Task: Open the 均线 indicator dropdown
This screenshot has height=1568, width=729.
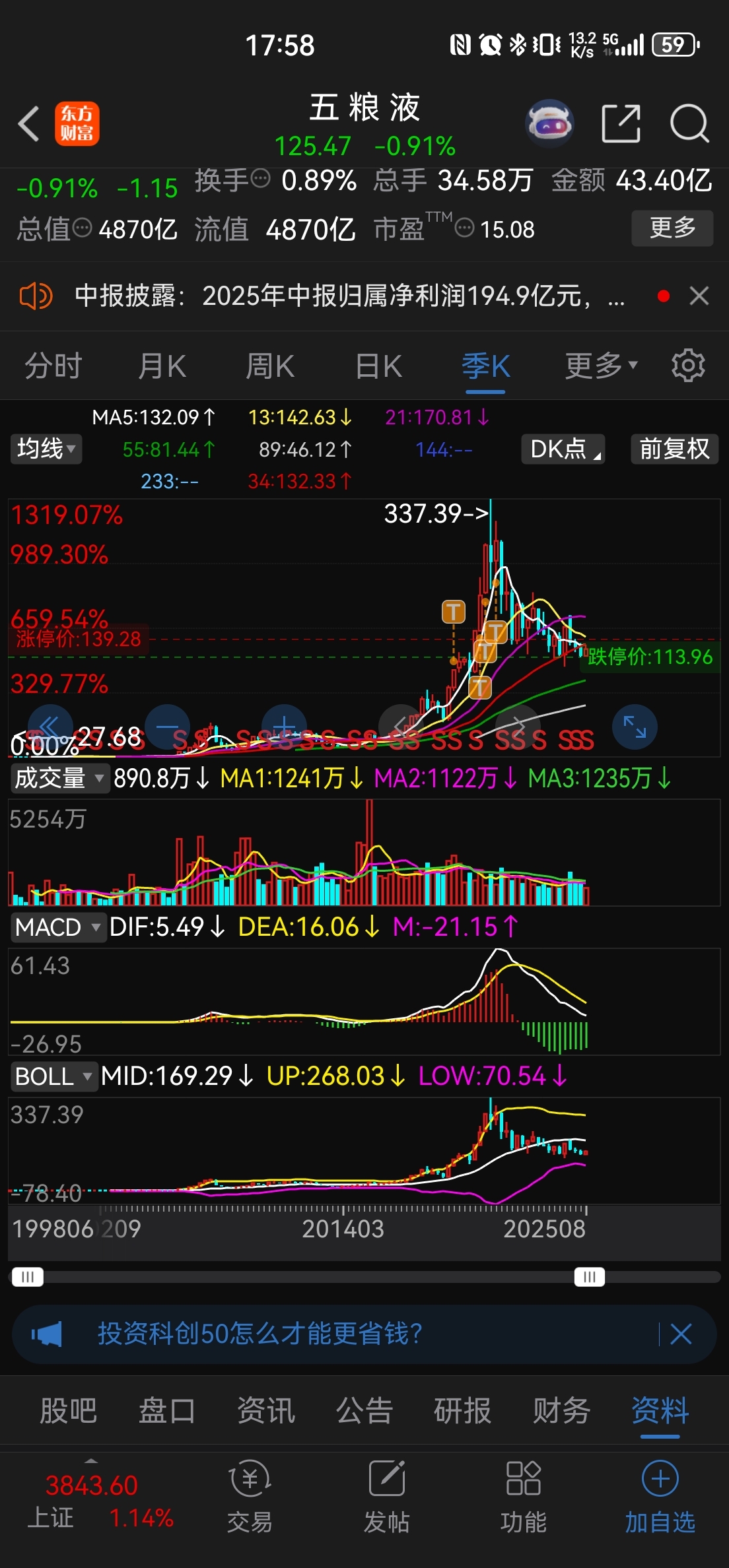Action: coord(46,449)
